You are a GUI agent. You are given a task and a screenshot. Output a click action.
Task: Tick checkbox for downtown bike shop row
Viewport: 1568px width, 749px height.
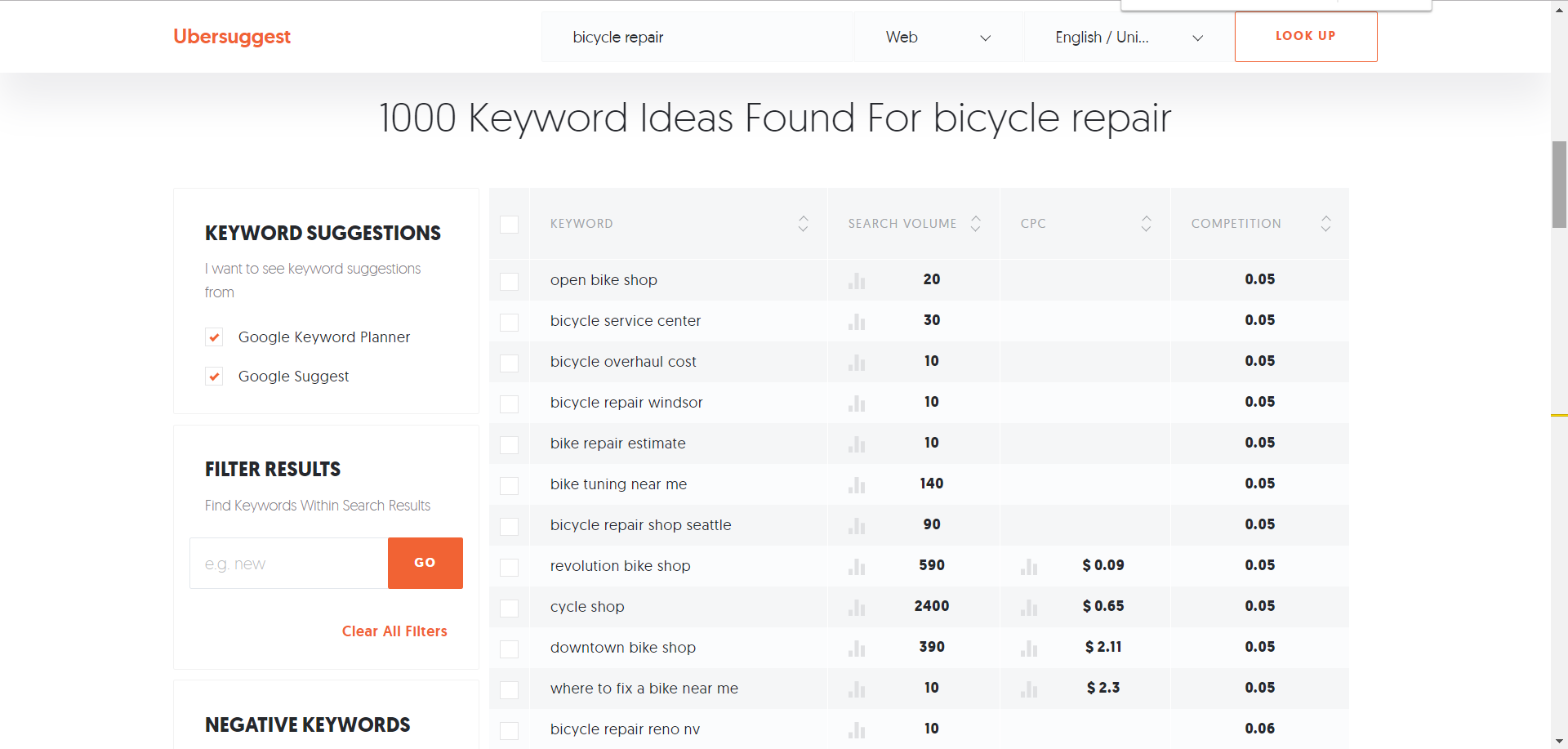click(509, 649)
